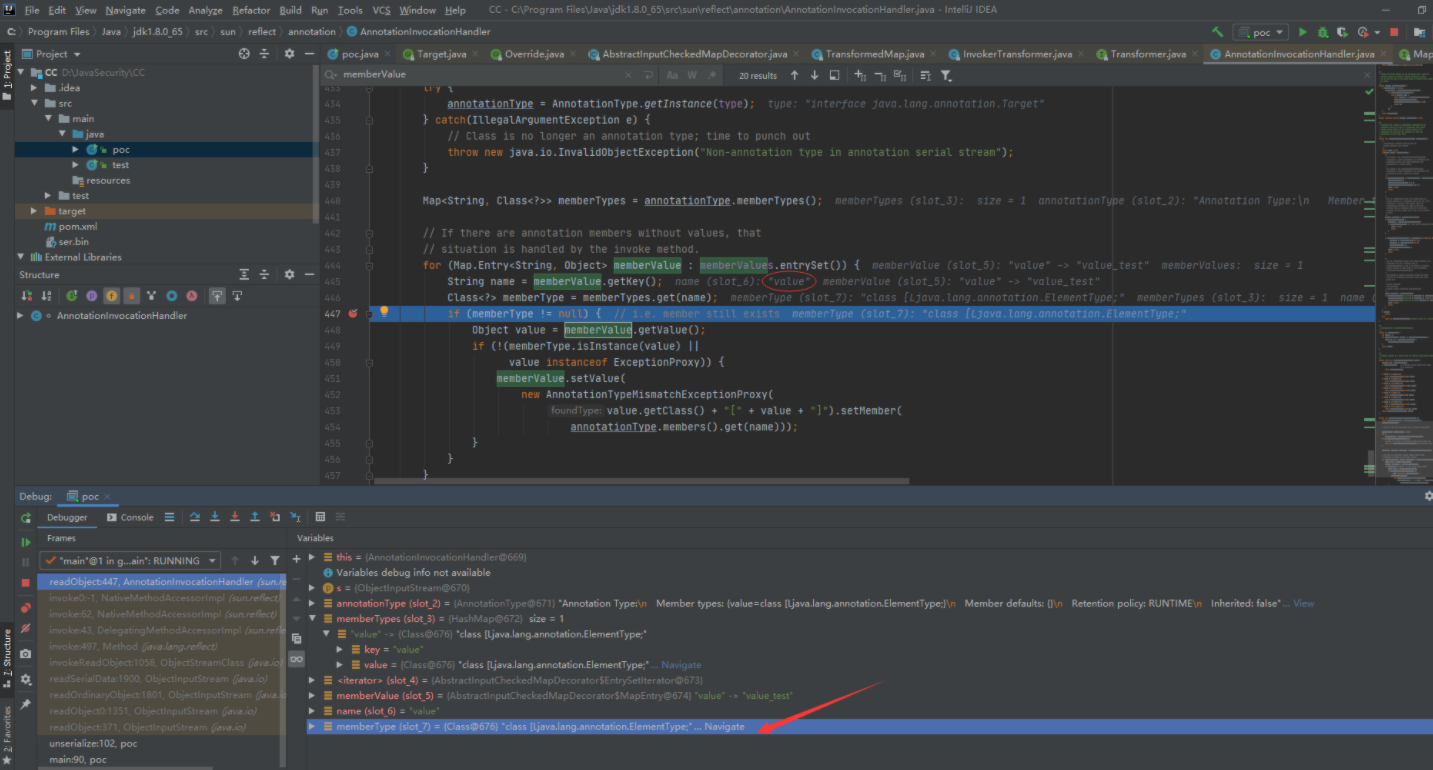This screenshot has width=1433, height=770.
Task: Click the intention lightbulb at line 447
Action: (x=384, y=313)
